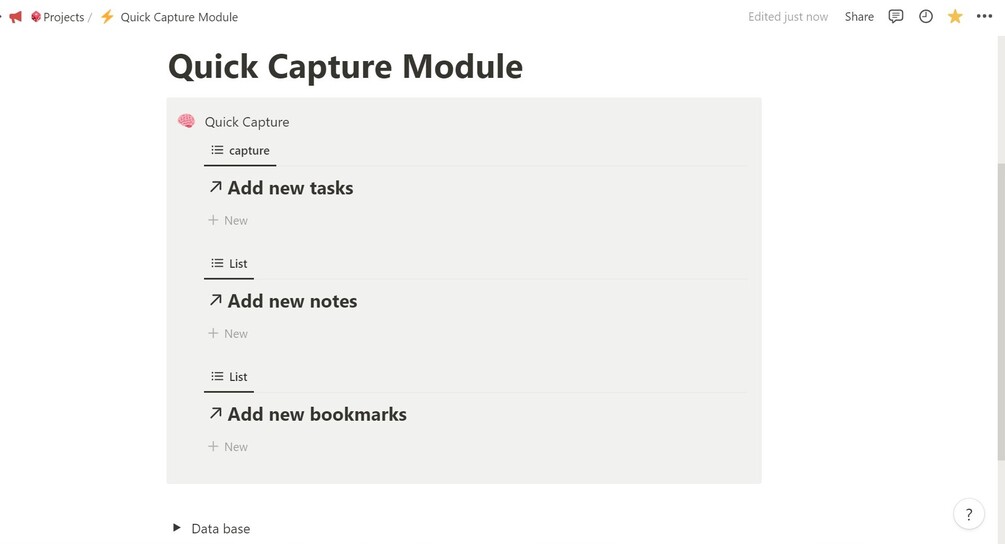This screenshot has height=544, width=1005.
Task: Toggle the favorite star icon
Action: coord(955,17)
